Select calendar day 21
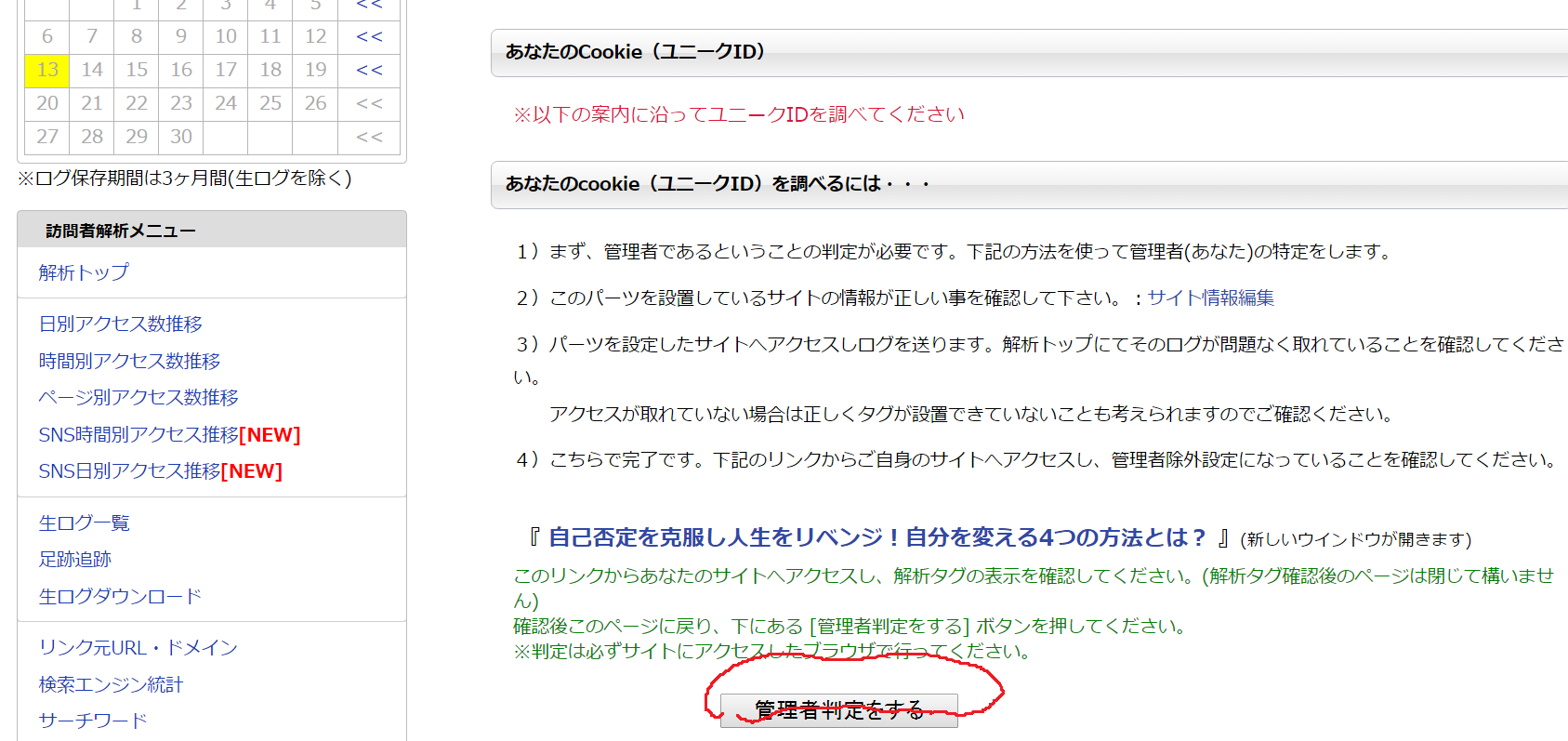The height and width of the screenshot is (741, 1568). pyautogui.click(x=92, y=103)
